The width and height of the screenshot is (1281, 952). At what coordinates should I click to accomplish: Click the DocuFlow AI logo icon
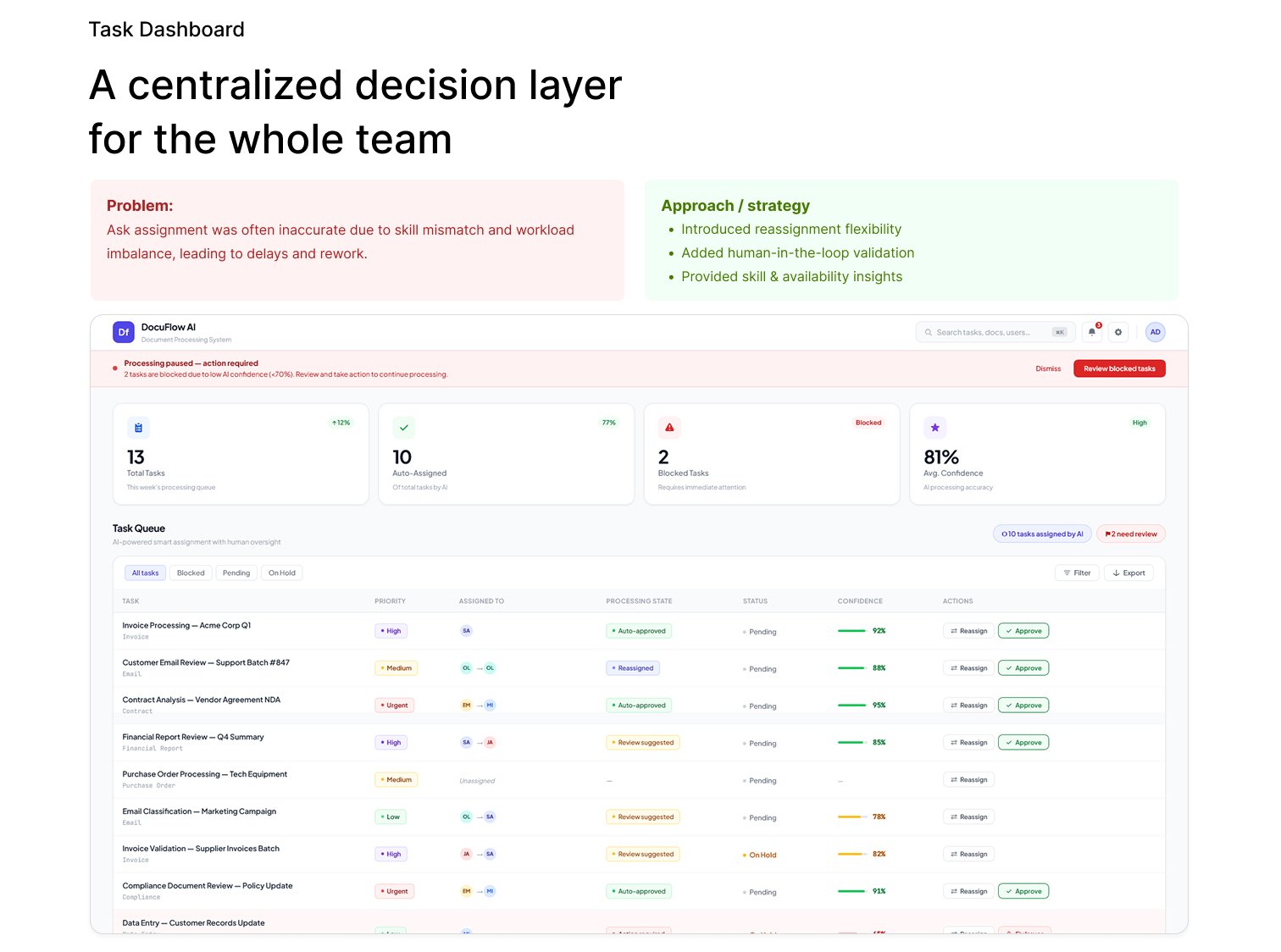(123, 332)
